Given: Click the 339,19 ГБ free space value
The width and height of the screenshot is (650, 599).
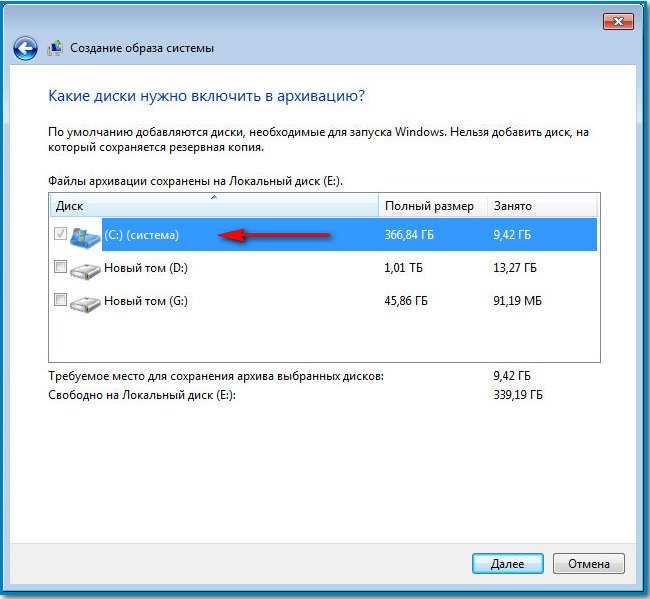Looking at the screenshot, I should pos(518,395).
